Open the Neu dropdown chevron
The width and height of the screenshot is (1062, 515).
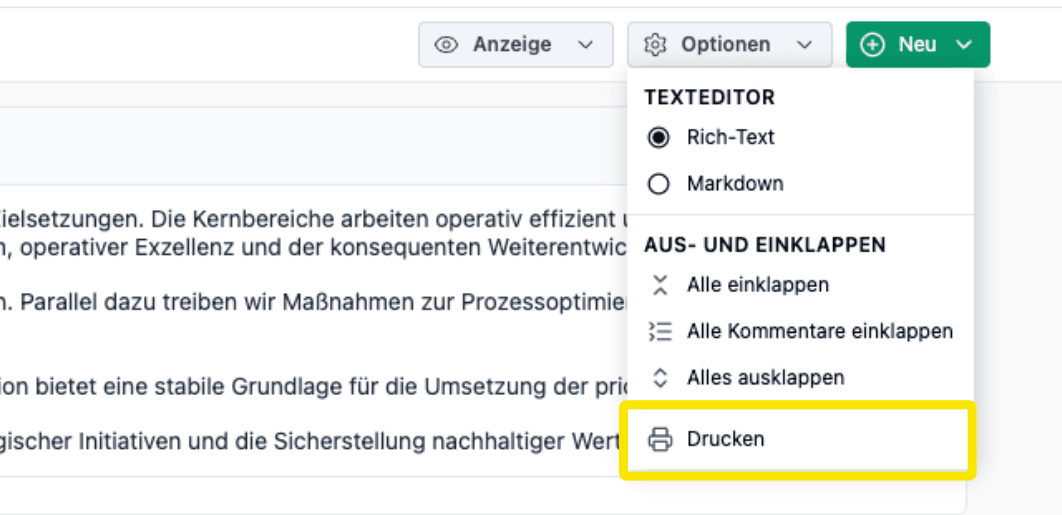coord(963,45)
